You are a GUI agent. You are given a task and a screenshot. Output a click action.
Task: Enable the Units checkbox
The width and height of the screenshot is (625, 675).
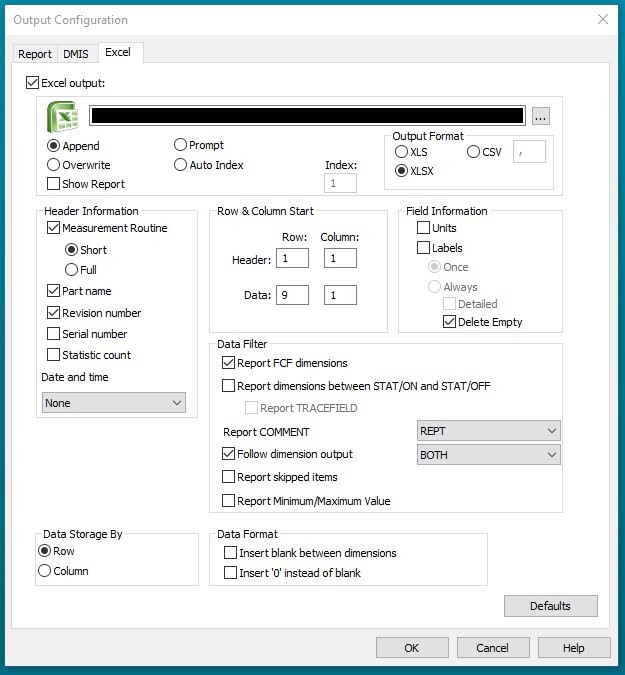[423, 228]
